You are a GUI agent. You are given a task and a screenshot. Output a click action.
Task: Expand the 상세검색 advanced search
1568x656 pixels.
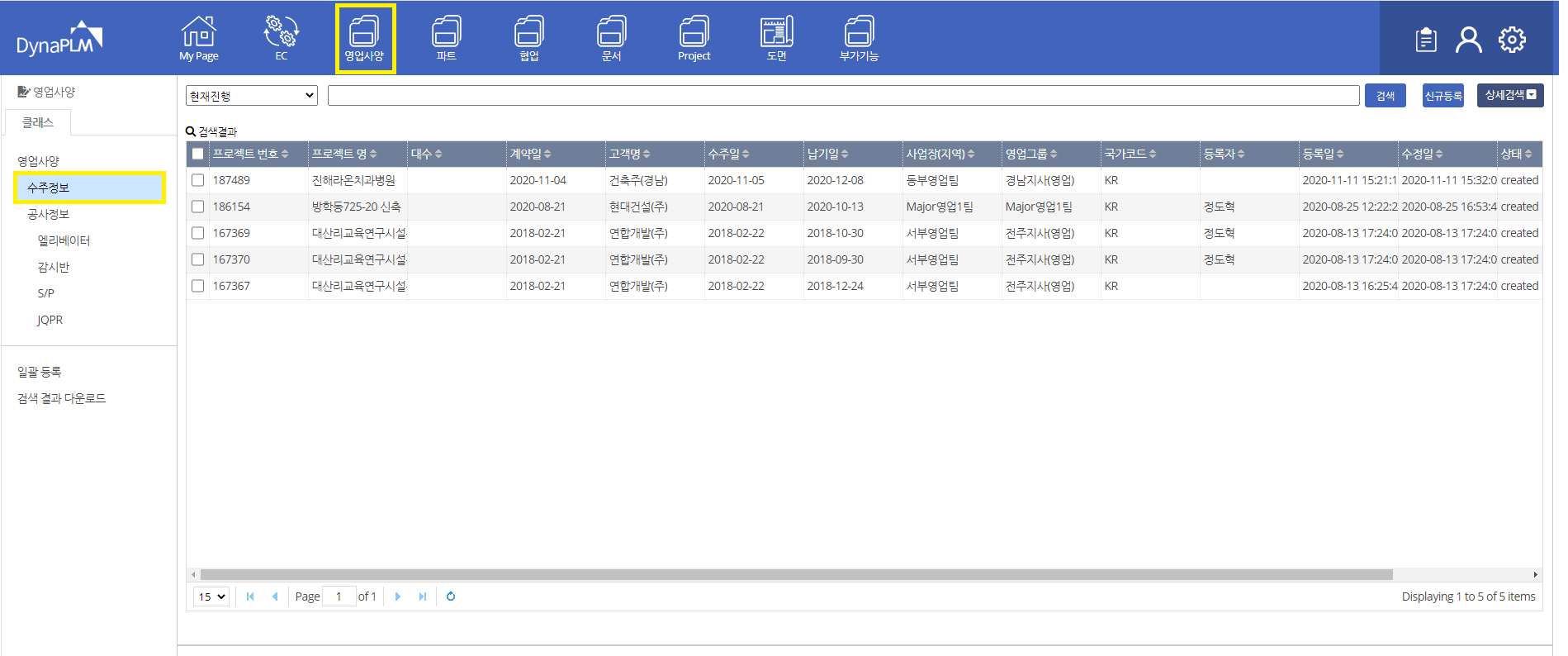coord(1510,95)
